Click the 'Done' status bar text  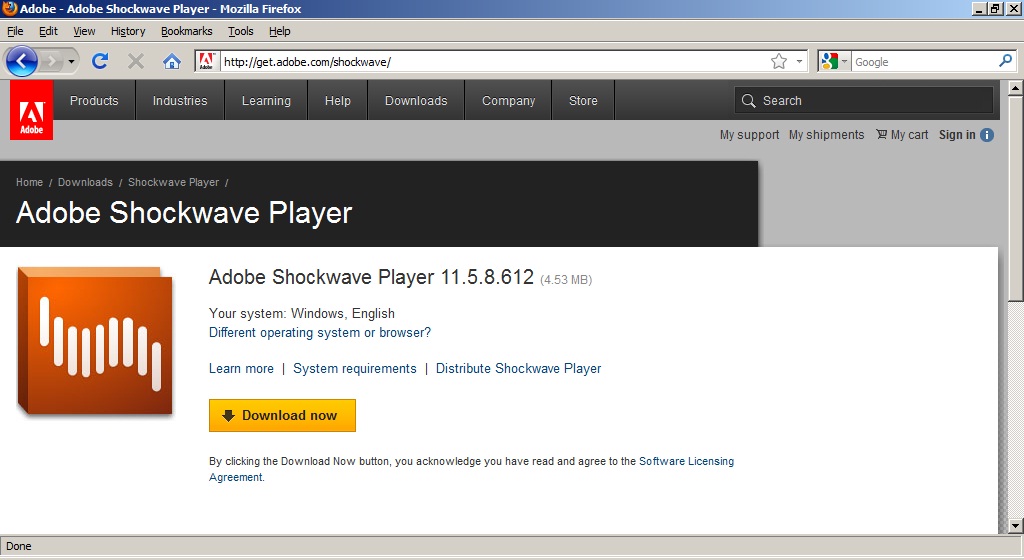(x=18, y=546)
